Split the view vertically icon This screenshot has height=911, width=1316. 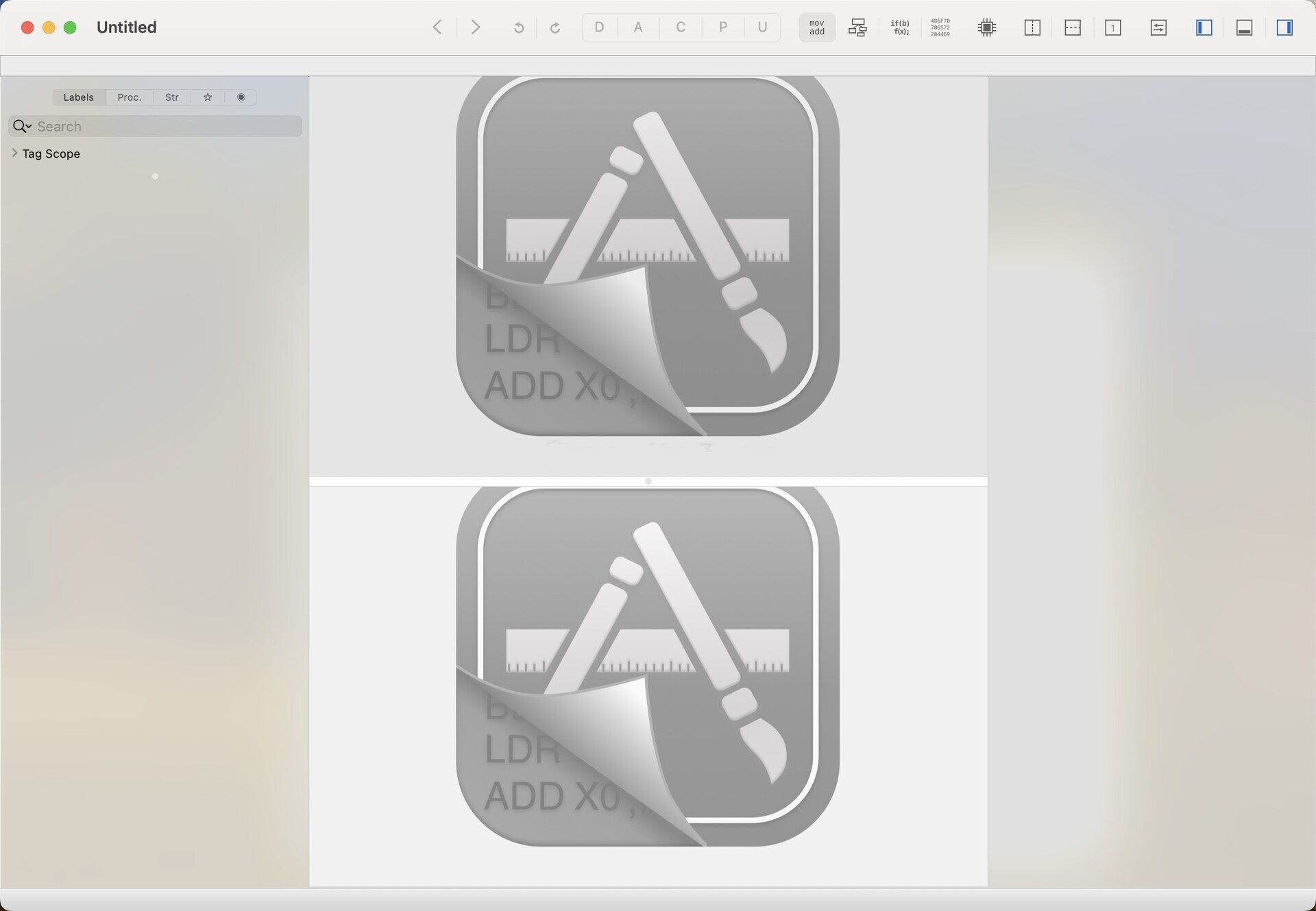[1032, 27]
